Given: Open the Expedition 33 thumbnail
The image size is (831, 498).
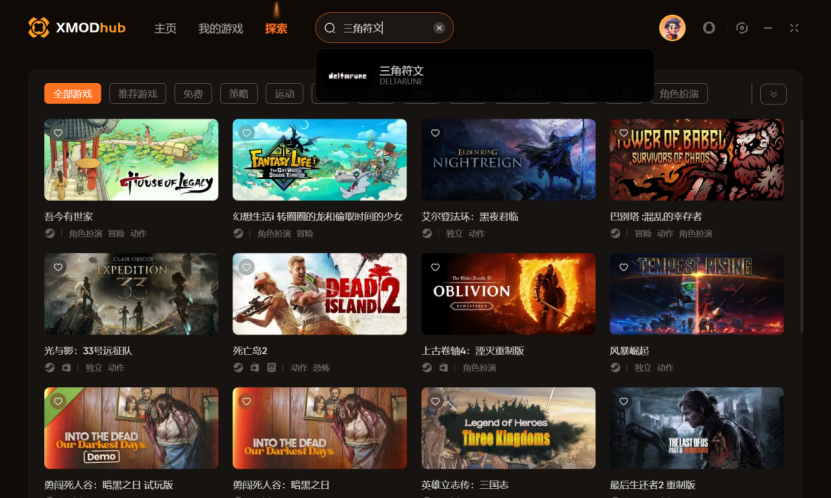Looking at the screenshot, I should (131, 294).
